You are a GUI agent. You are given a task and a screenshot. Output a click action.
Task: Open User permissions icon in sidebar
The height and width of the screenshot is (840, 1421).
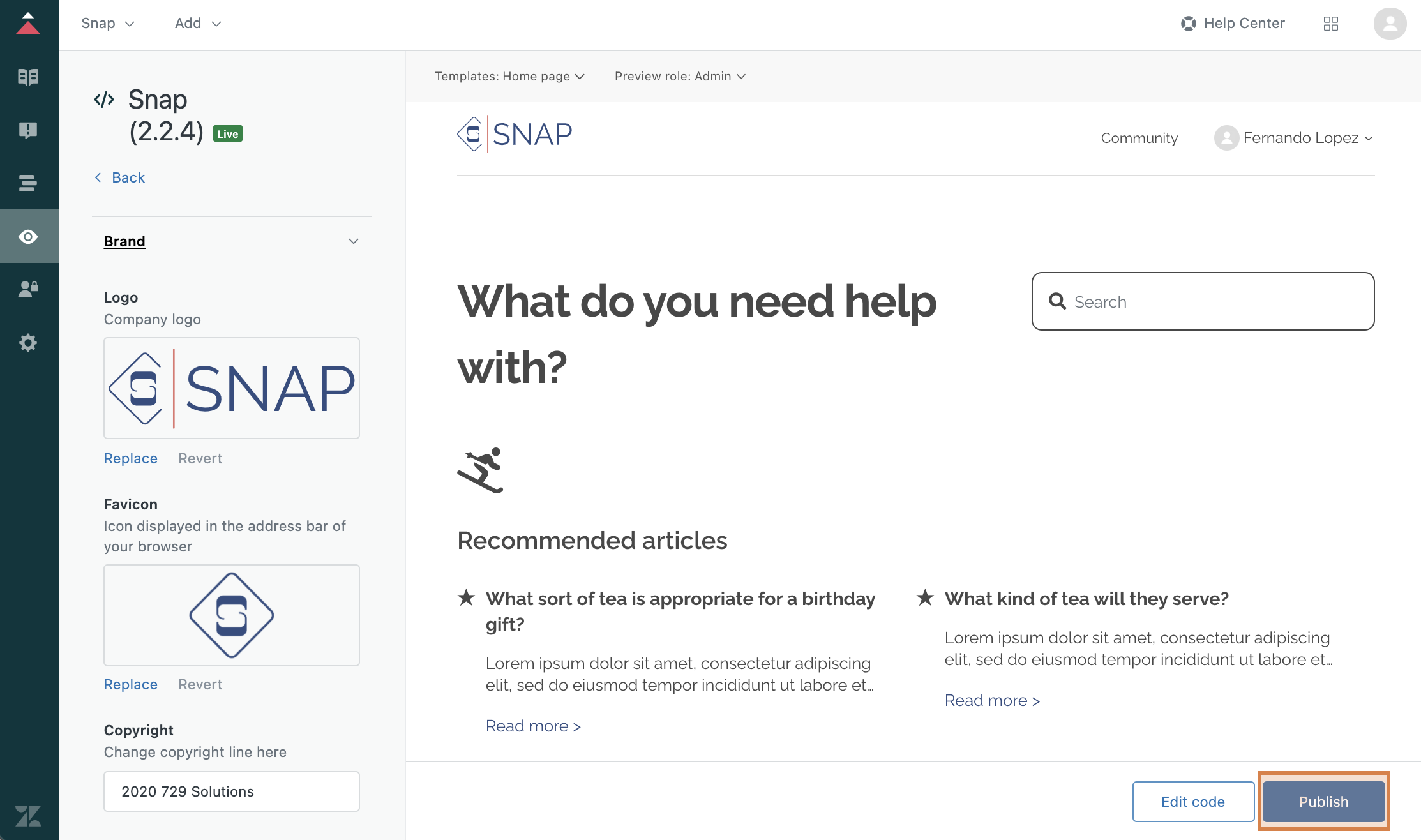pyautogui.click(x=28, y=289)
